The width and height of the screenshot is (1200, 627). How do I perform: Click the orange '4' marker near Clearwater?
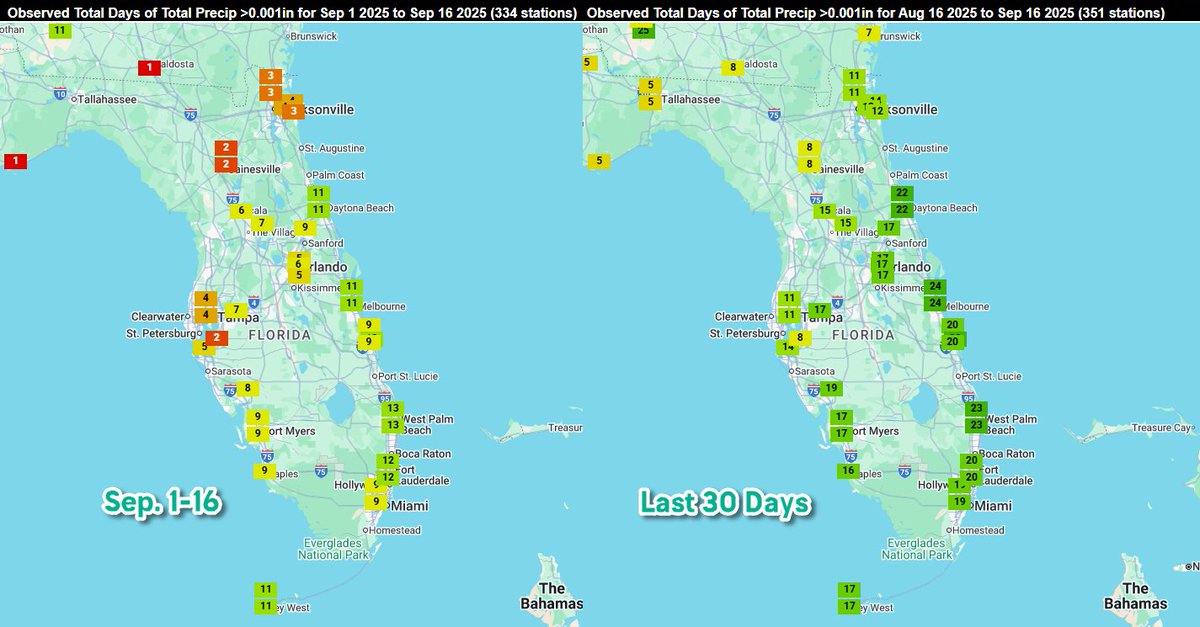click(x=206, y=297)
